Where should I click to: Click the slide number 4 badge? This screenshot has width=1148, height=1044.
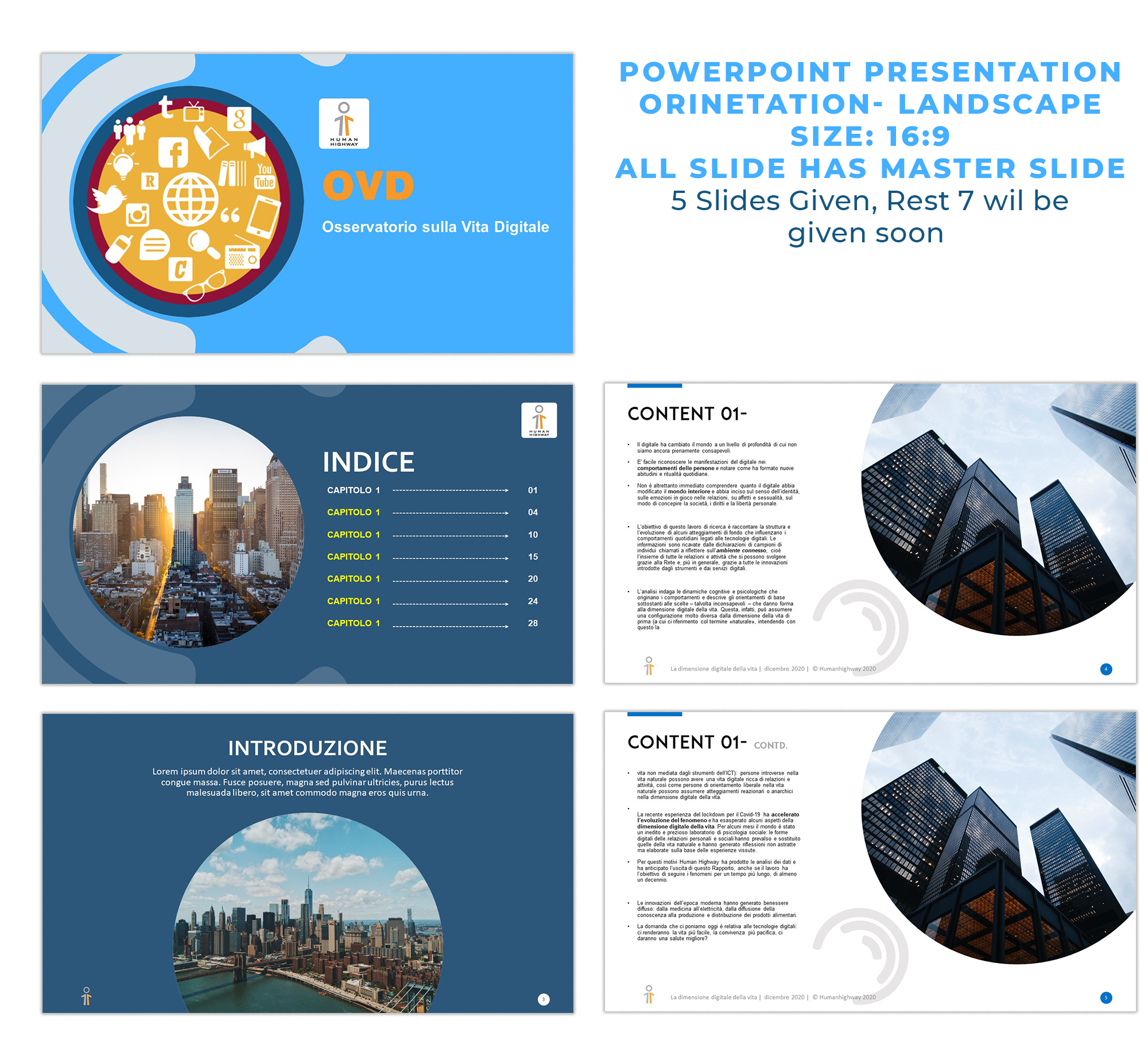(x=1106, y=669)
